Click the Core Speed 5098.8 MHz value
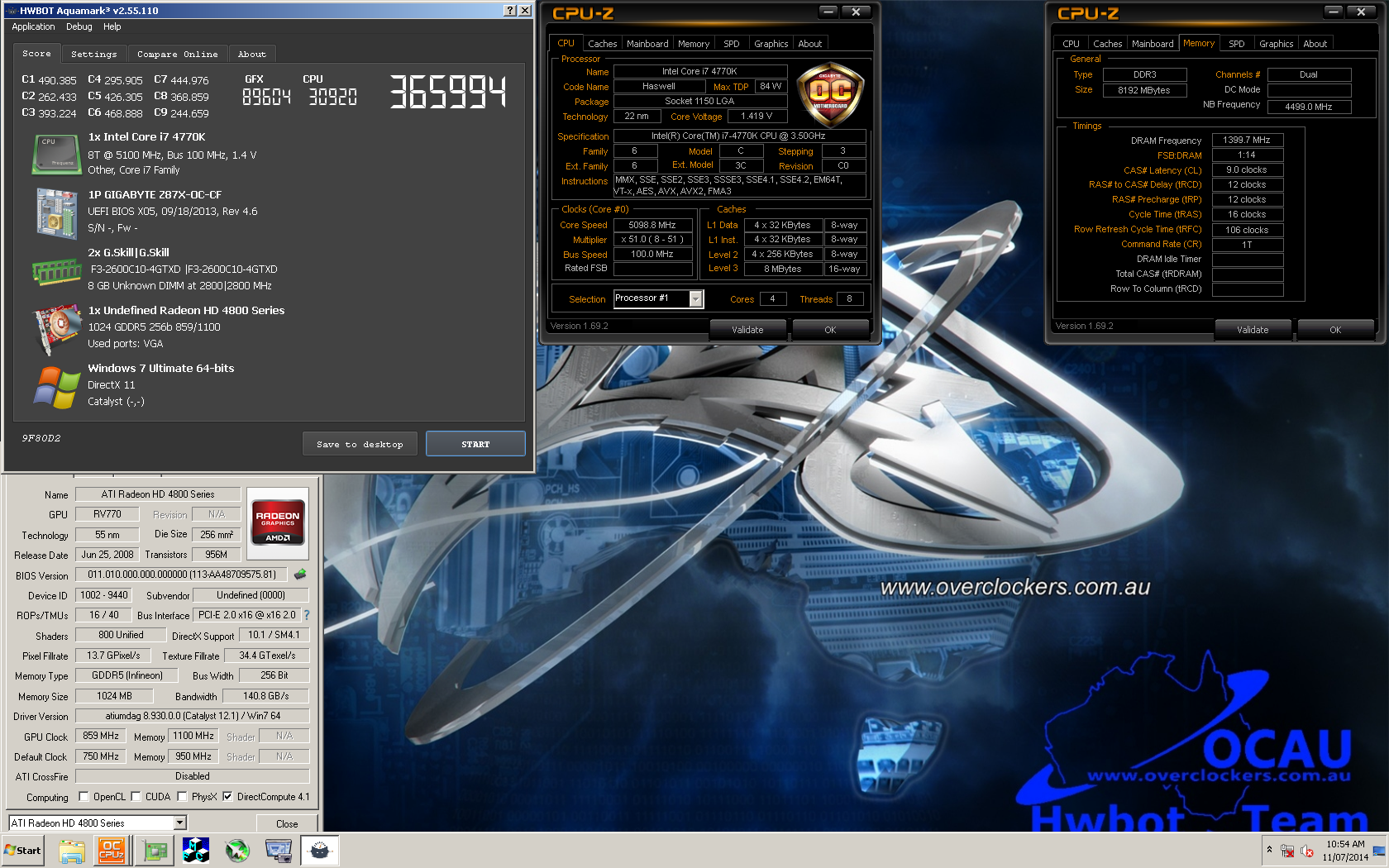Viewport: 1389px width, 868px height. pyautogui.click(x=652, y=225)
